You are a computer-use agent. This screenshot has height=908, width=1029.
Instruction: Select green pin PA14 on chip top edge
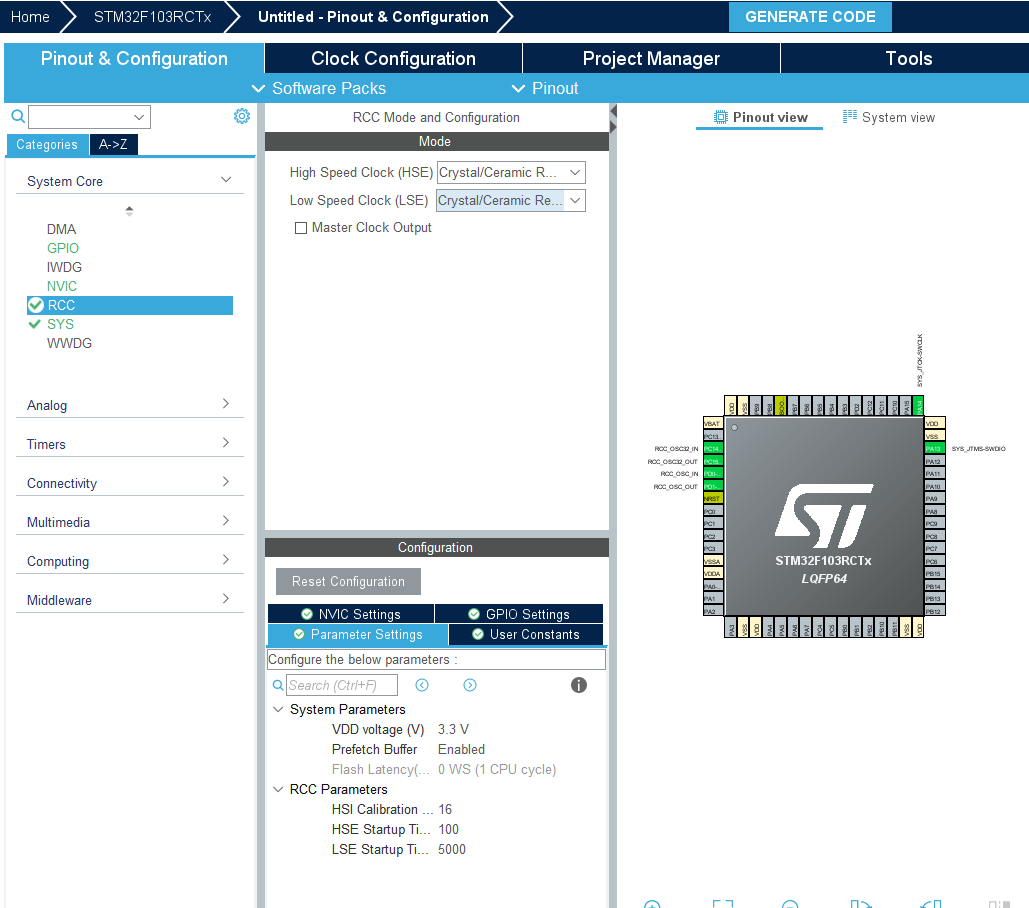click(x=918, y=405)
